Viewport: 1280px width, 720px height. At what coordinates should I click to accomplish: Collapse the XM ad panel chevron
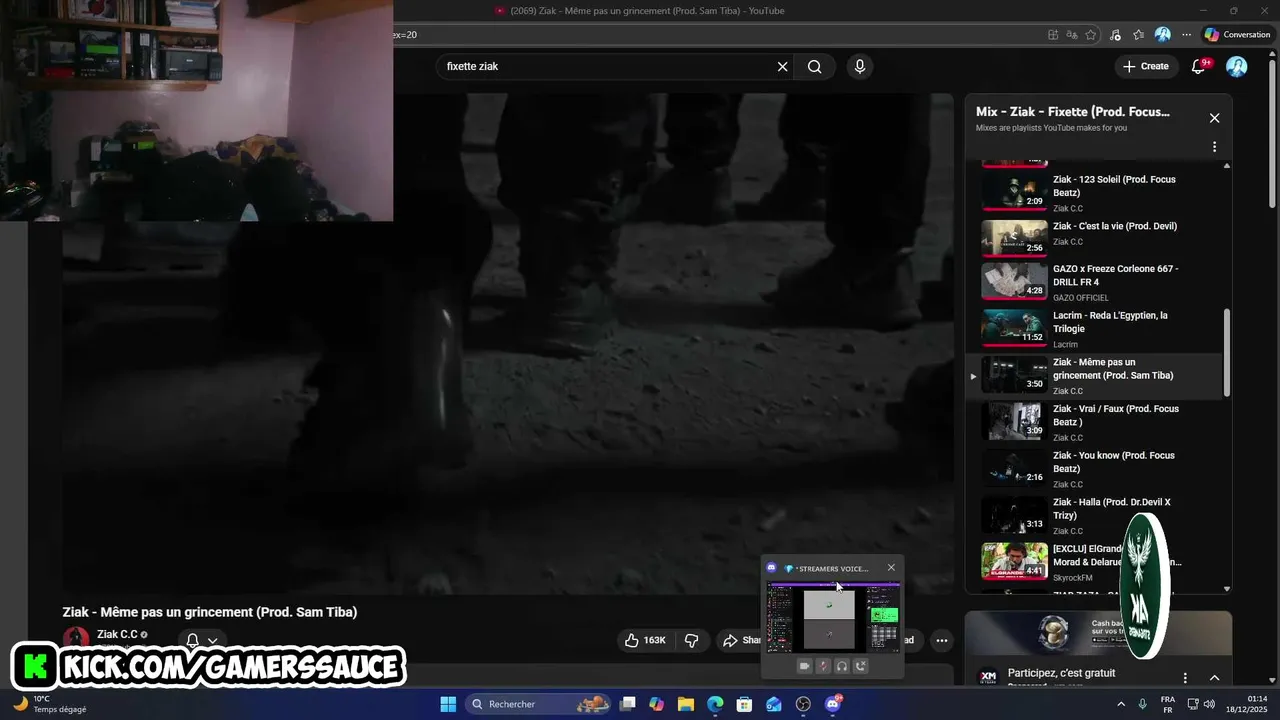[1214, 678]
